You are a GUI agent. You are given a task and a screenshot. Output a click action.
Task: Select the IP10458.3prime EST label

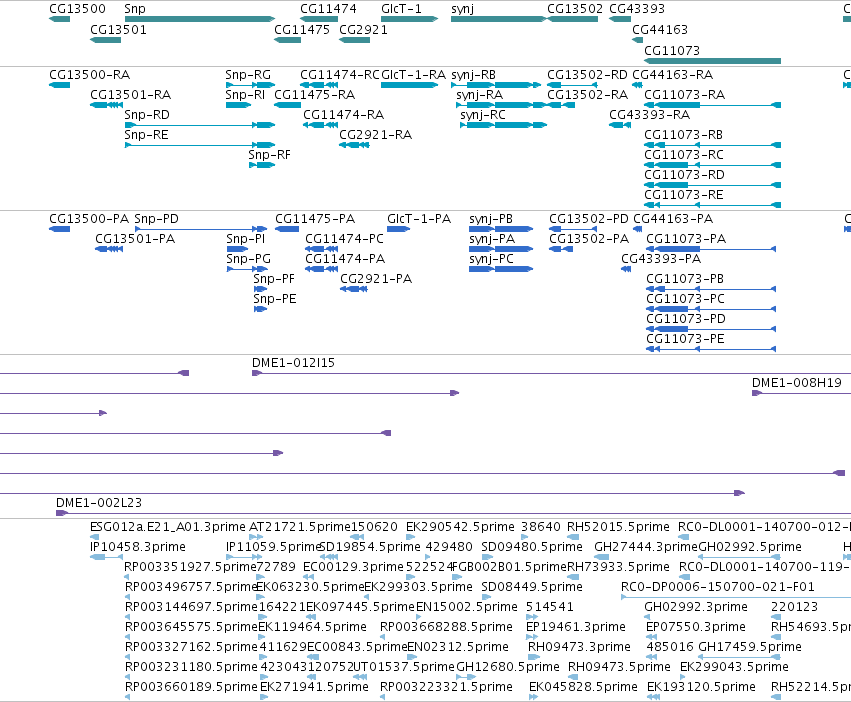tap(138, 547)
